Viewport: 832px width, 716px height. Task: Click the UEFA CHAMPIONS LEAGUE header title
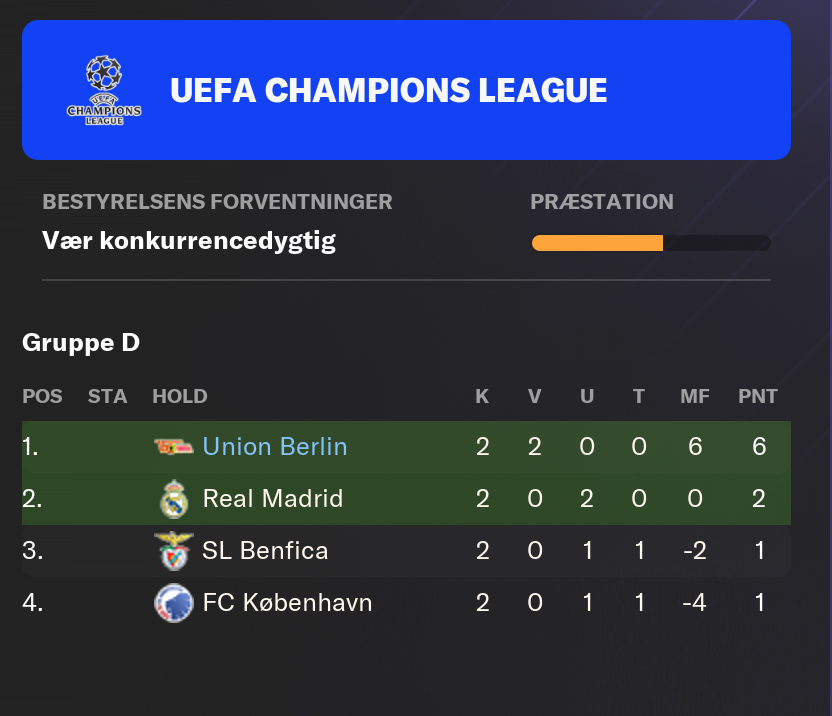pyautogui.click(x=388, y=90)
